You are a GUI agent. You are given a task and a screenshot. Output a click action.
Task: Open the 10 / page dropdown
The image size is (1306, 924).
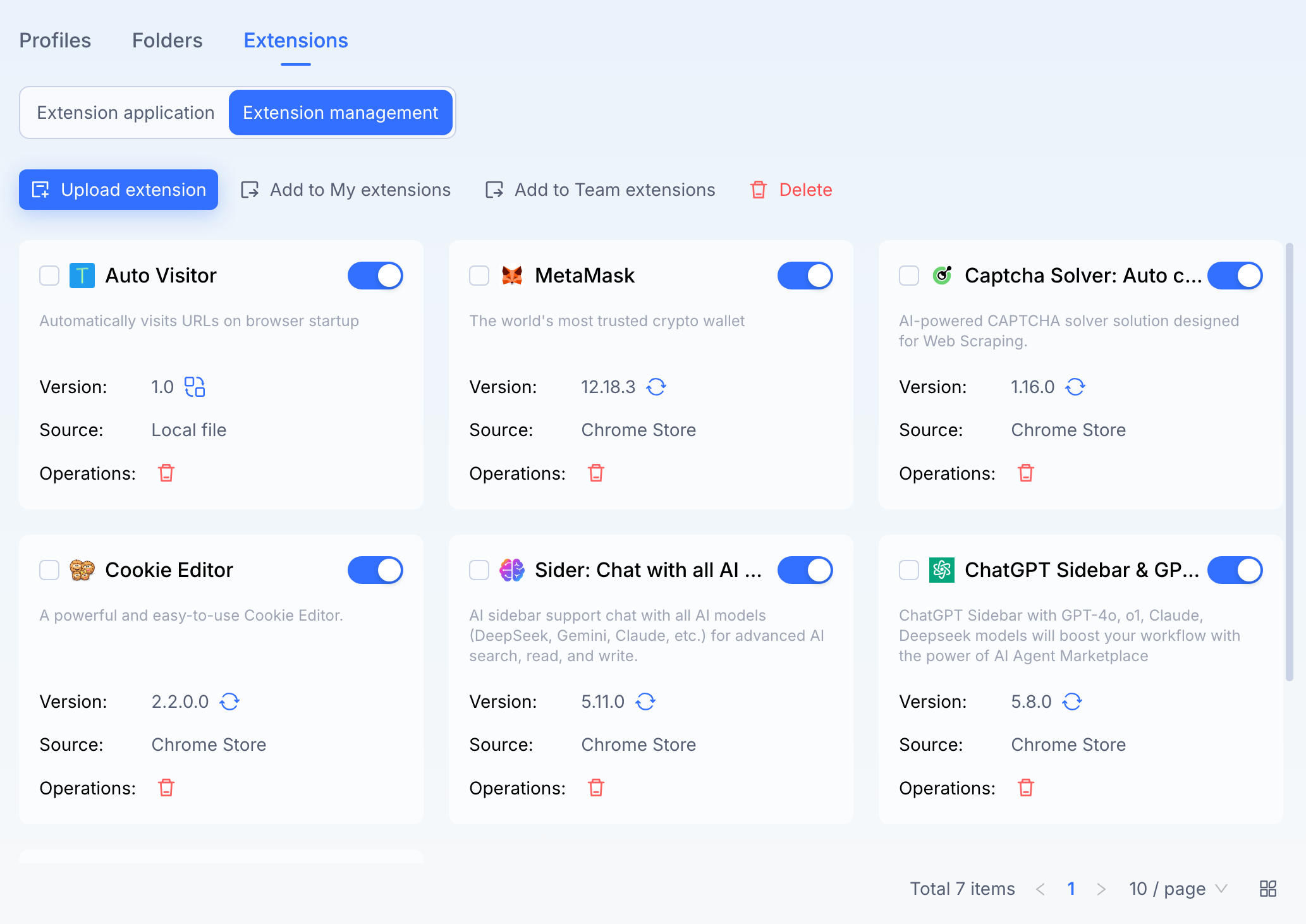coord(1178,889)
